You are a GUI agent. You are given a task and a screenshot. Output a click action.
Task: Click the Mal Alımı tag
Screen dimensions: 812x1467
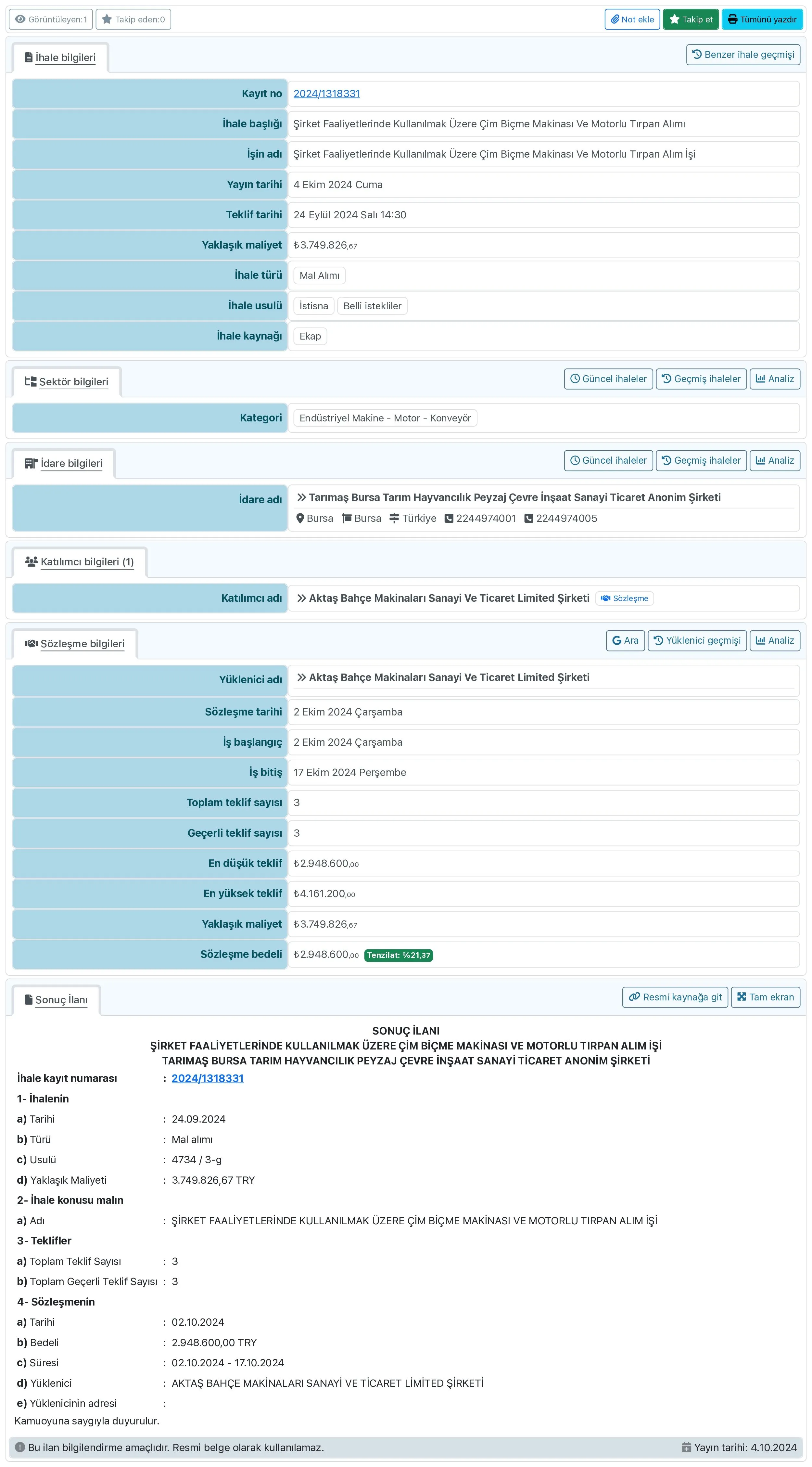click(x=320, y=275)
